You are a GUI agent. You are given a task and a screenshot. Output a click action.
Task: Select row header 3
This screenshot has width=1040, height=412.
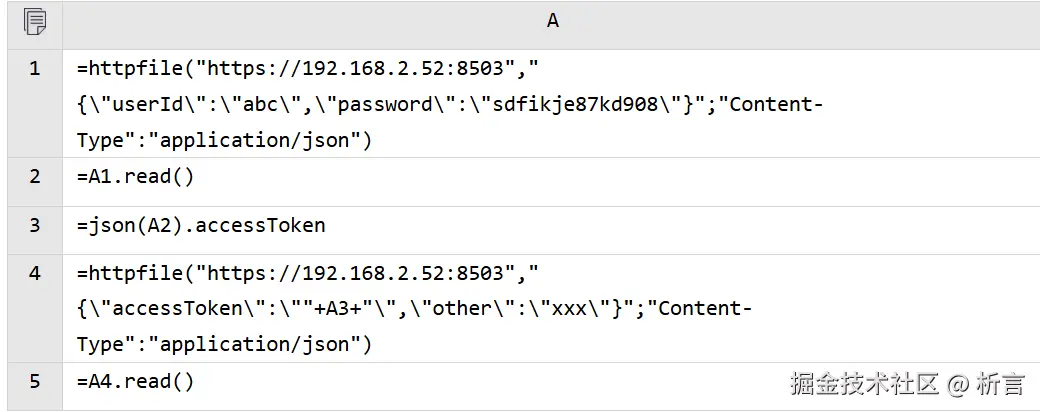click(34, 225)
